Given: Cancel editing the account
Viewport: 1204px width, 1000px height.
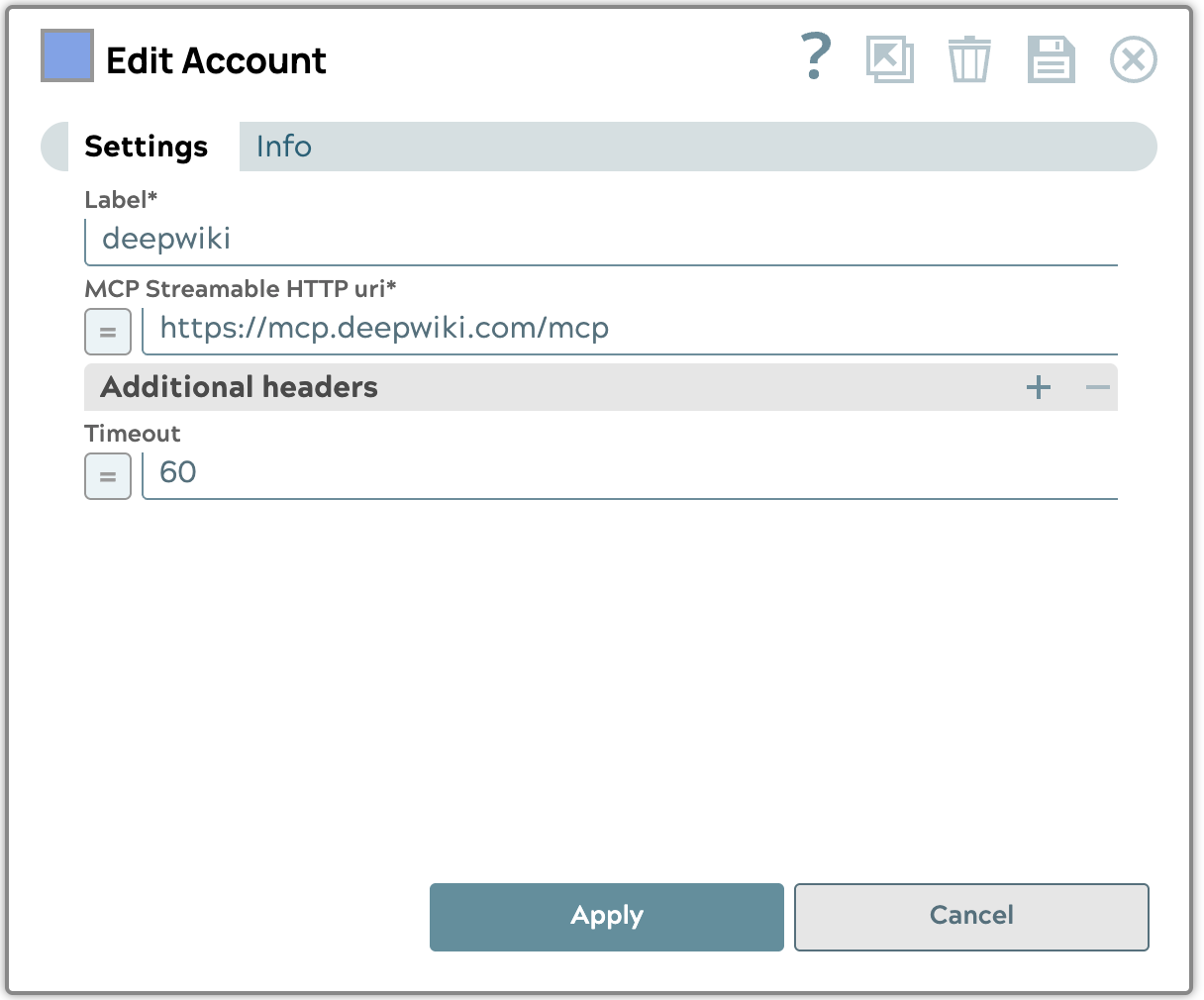Looking at the screenshot, I should point(970,916).
